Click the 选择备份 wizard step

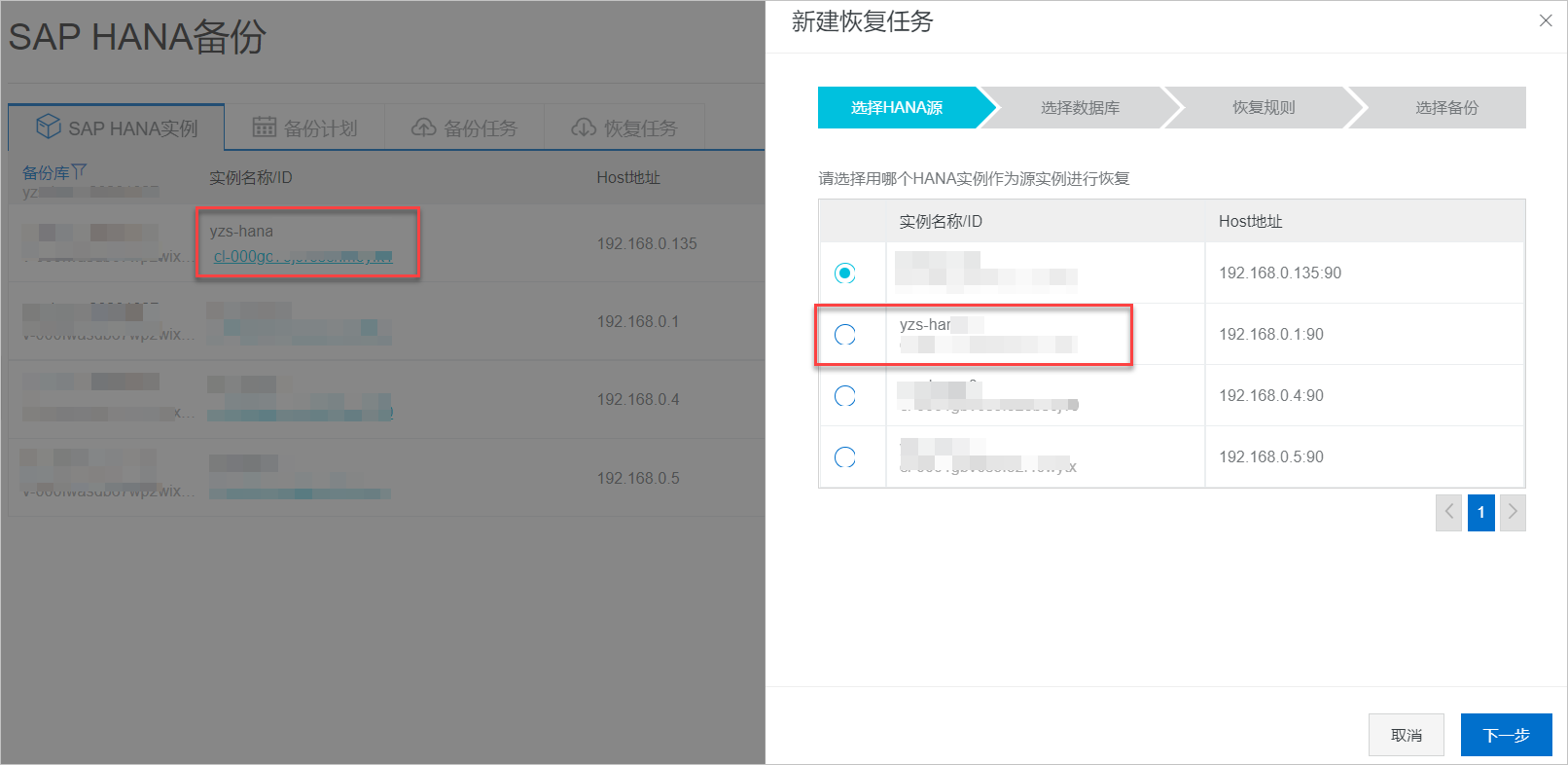(x=1446, y=108)
